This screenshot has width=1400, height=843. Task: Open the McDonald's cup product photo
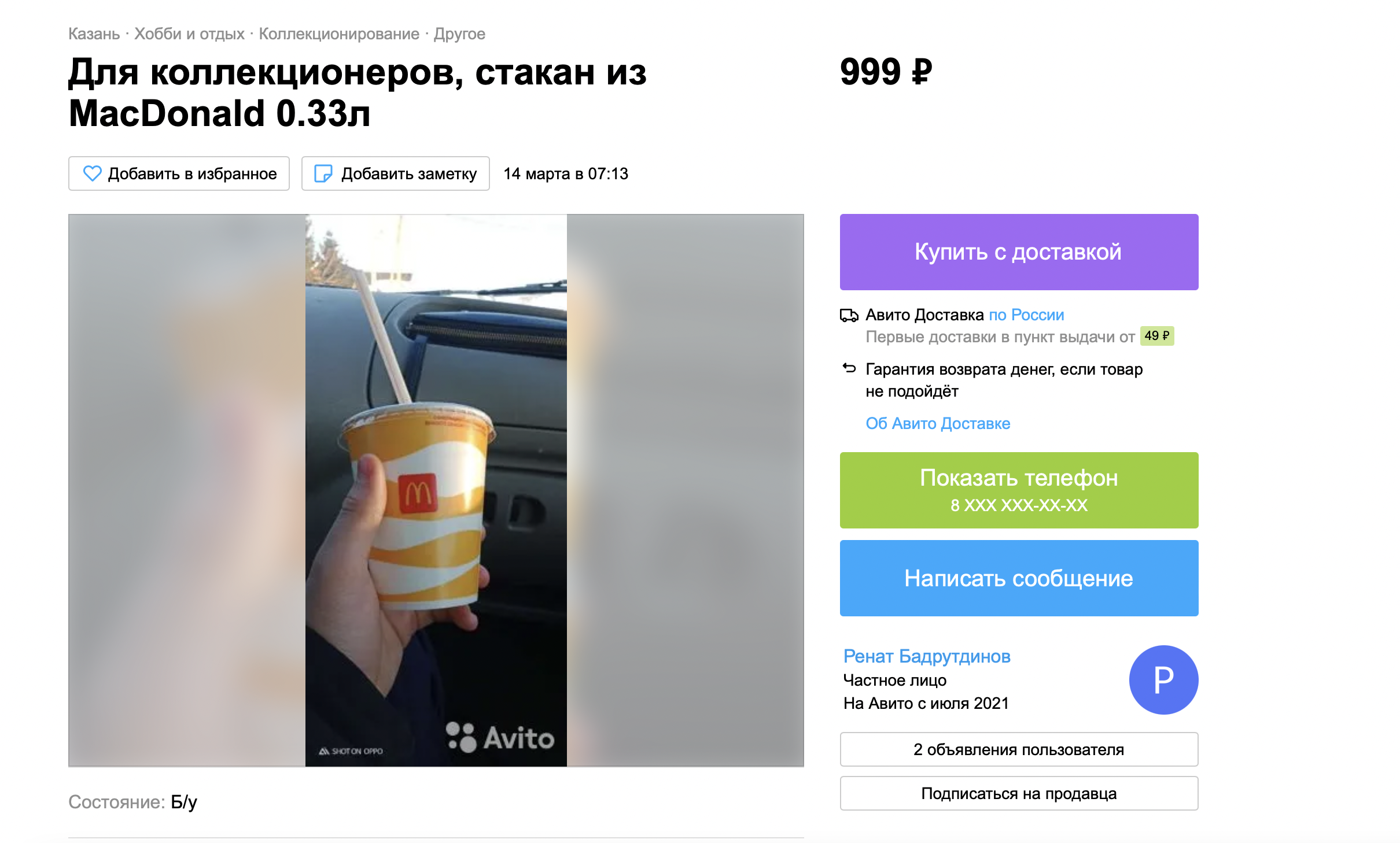click(436, 490)
